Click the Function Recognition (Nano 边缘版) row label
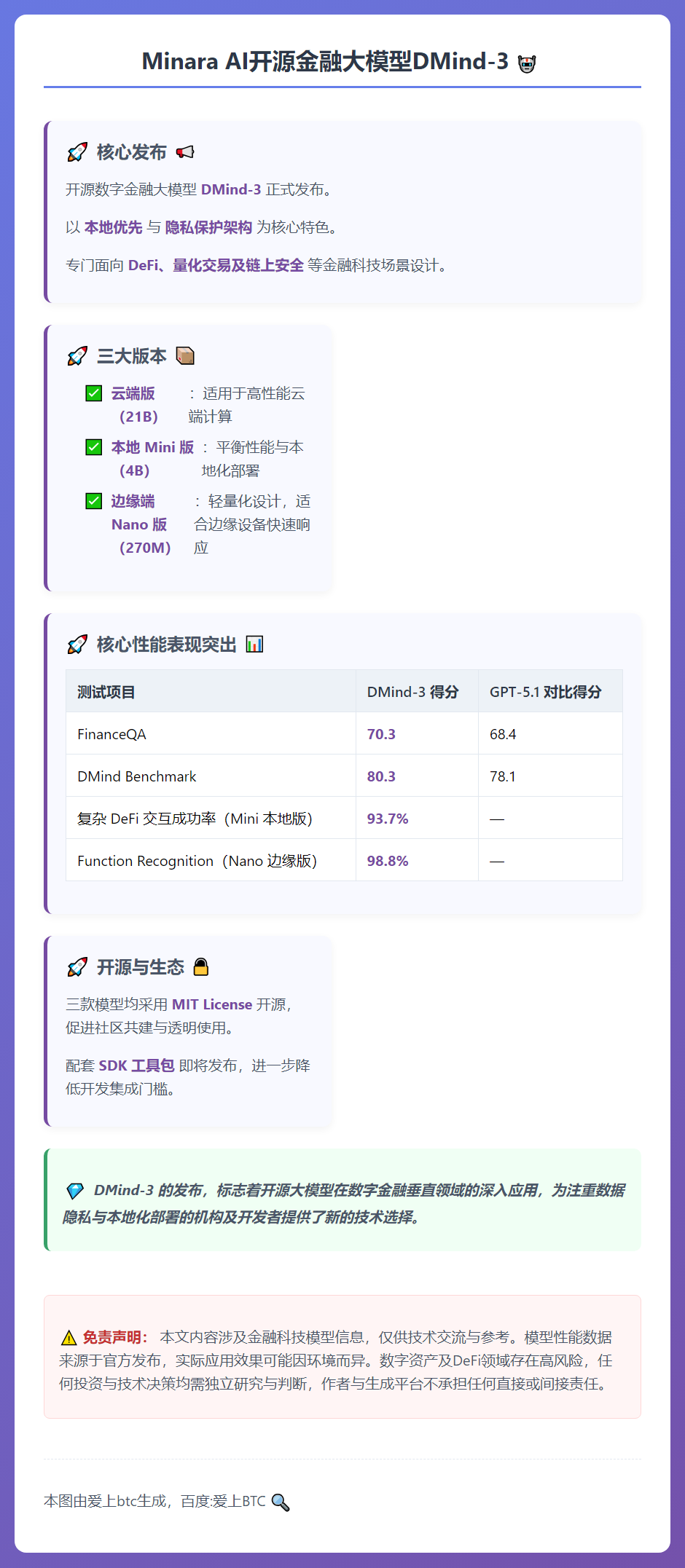The width and height of the screenshot is (685, 1568). (197, 861)
